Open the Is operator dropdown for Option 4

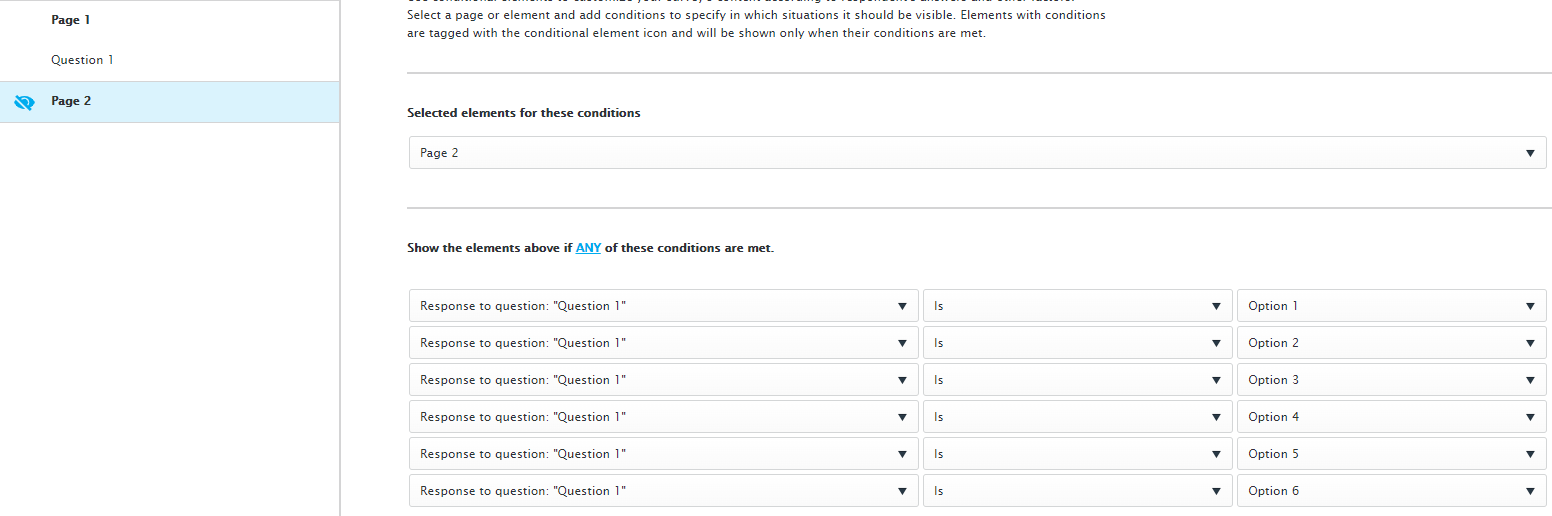[1078, 417]
